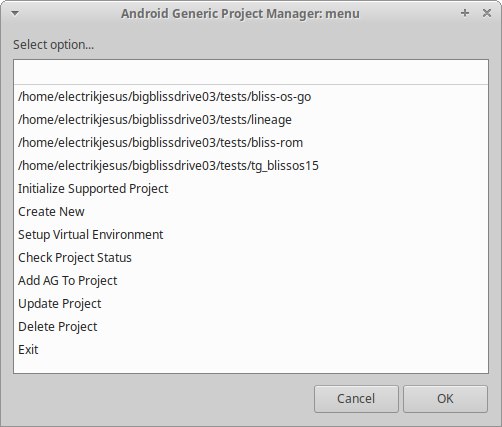Screen dimensions: 502x427
Task: Select the tests/lineage project path
Action: (251, 119)
